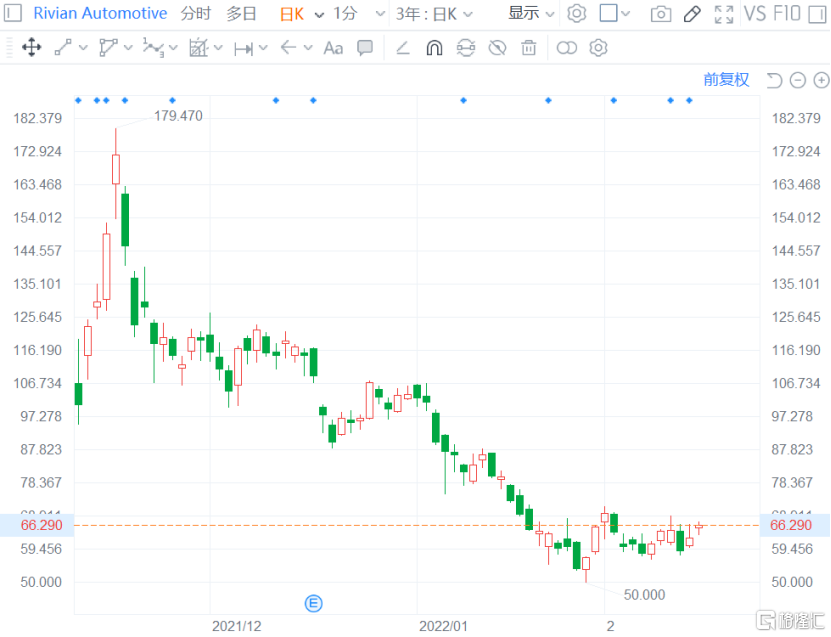831x637 pixels.
Task: Toggle the magnet snap mode
Action: pos(434,48)
